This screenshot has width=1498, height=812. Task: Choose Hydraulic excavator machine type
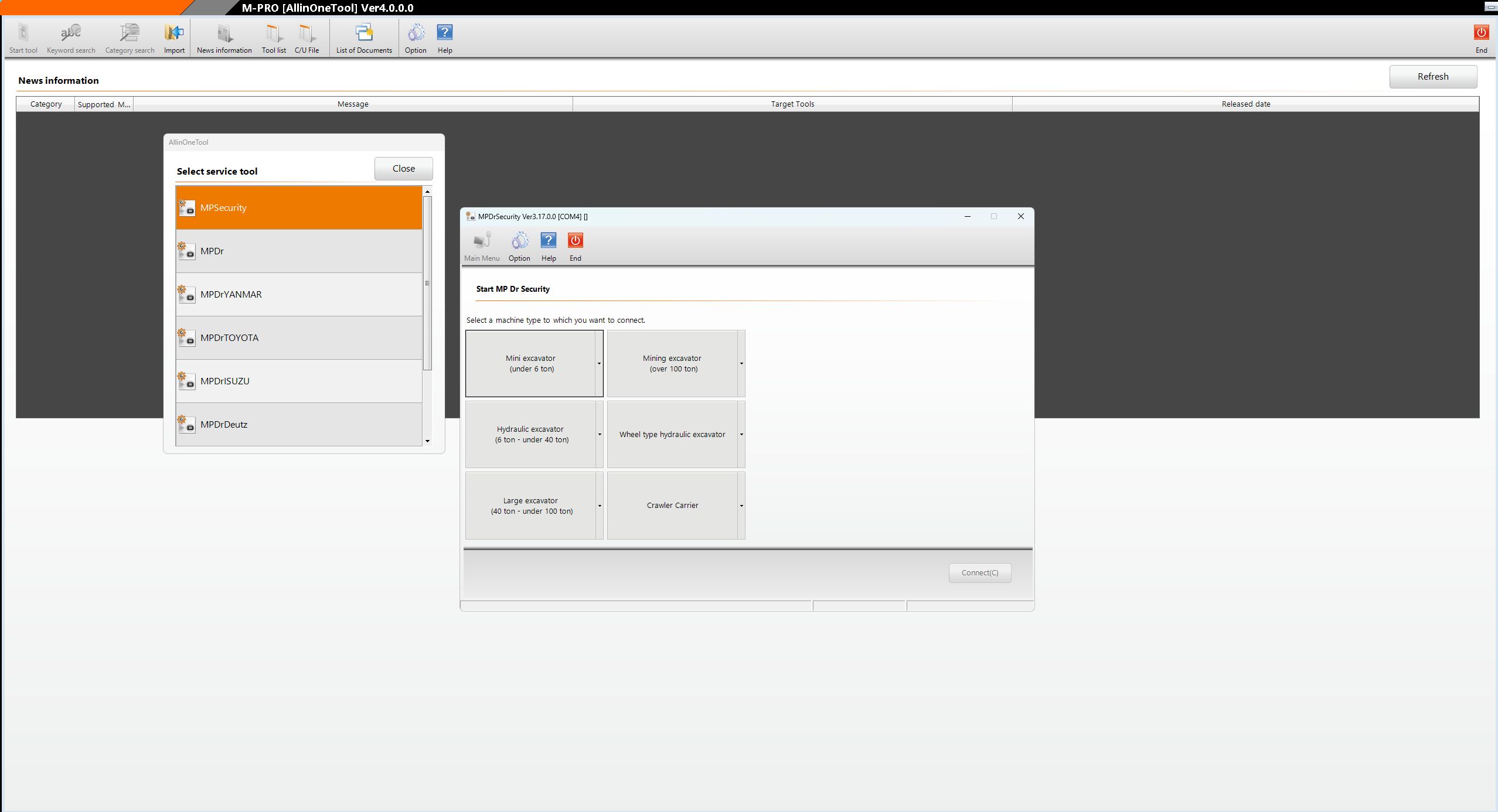(x=530, y=435)
